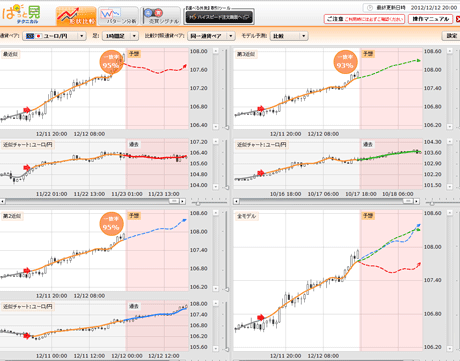
Task: Click the 10/16 18:00 time axis label
Action: coord(286,194)
